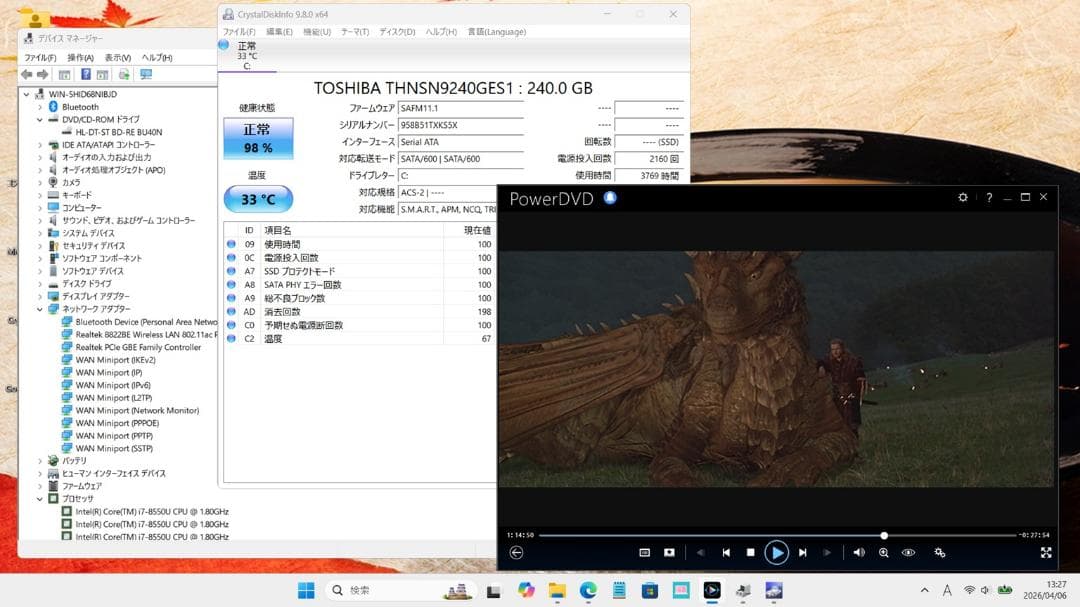1080x607 pixels.
Task: Open PowerDVD playback settings gears icon
Action: (x=939, y=553)
